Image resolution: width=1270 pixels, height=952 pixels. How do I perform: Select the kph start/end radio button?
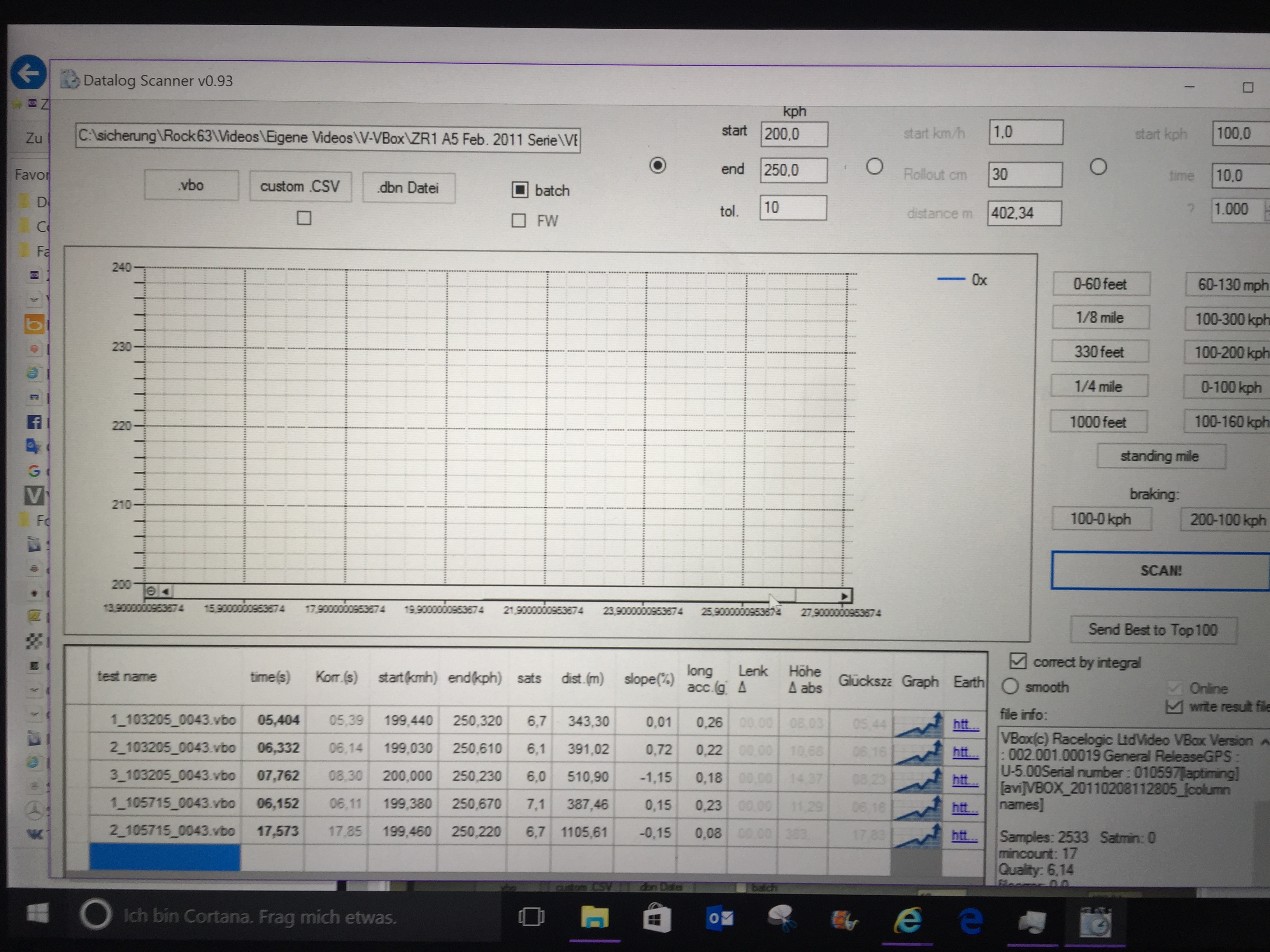658,166
